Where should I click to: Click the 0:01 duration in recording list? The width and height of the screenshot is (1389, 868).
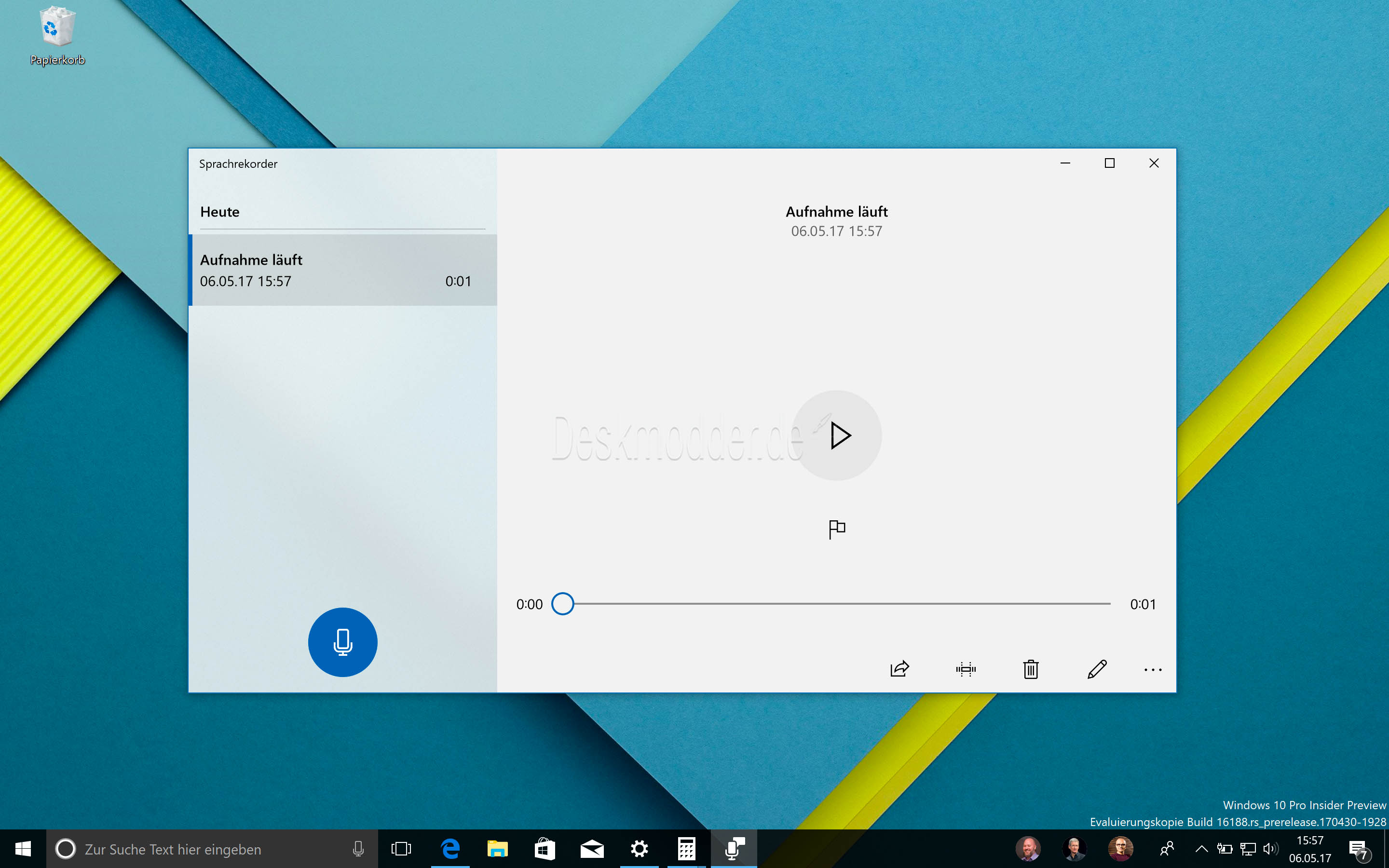click(458, 281)
